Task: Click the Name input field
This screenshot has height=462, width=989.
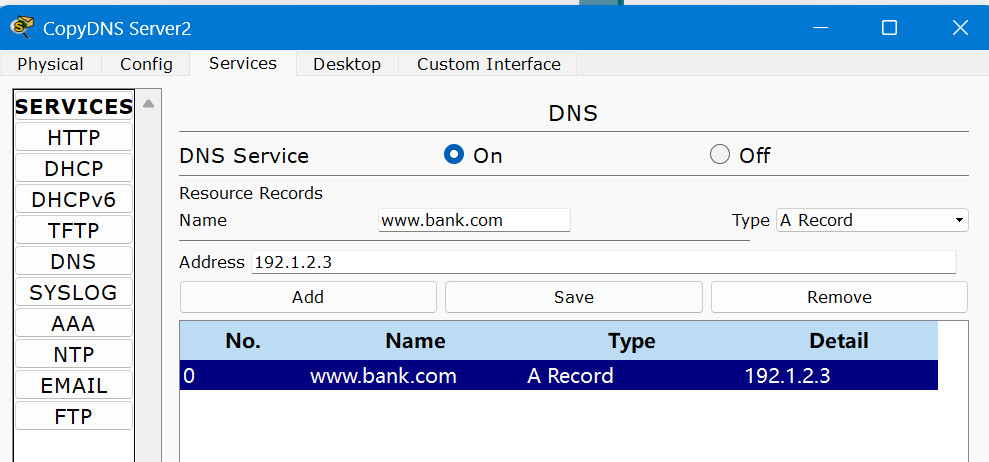Action: pyautogui.click(x=474, y=220)
